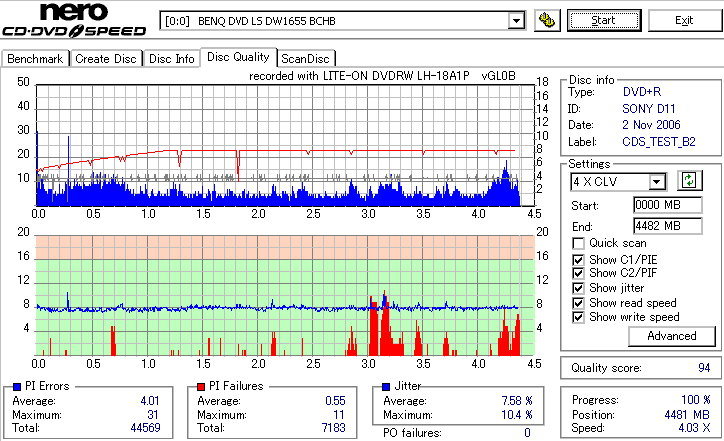Click the disc type value DVD+R

pyautogui.click(x=642, y=92)
